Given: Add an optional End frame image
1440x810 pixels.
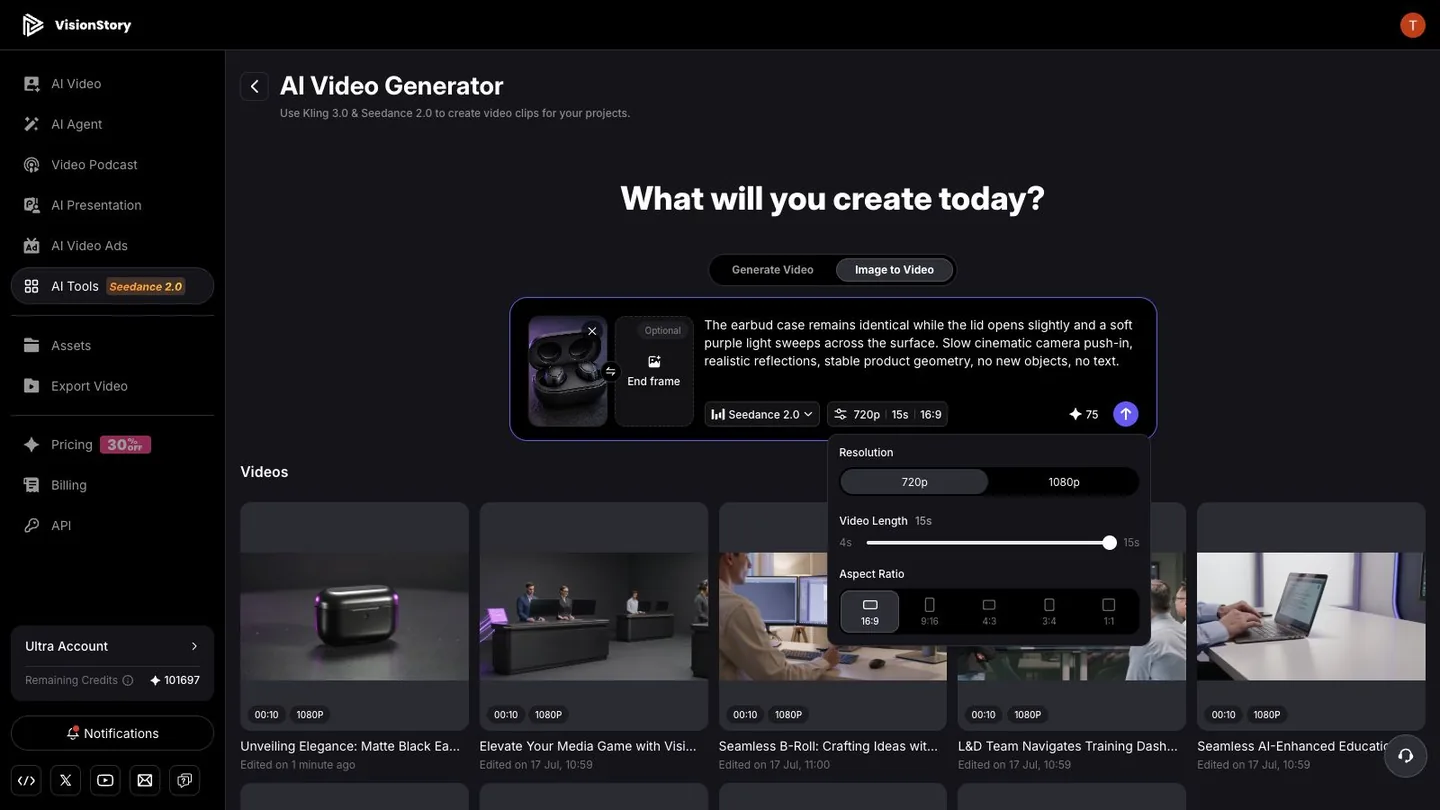Looking at the screenshot, I should [654, 371].
